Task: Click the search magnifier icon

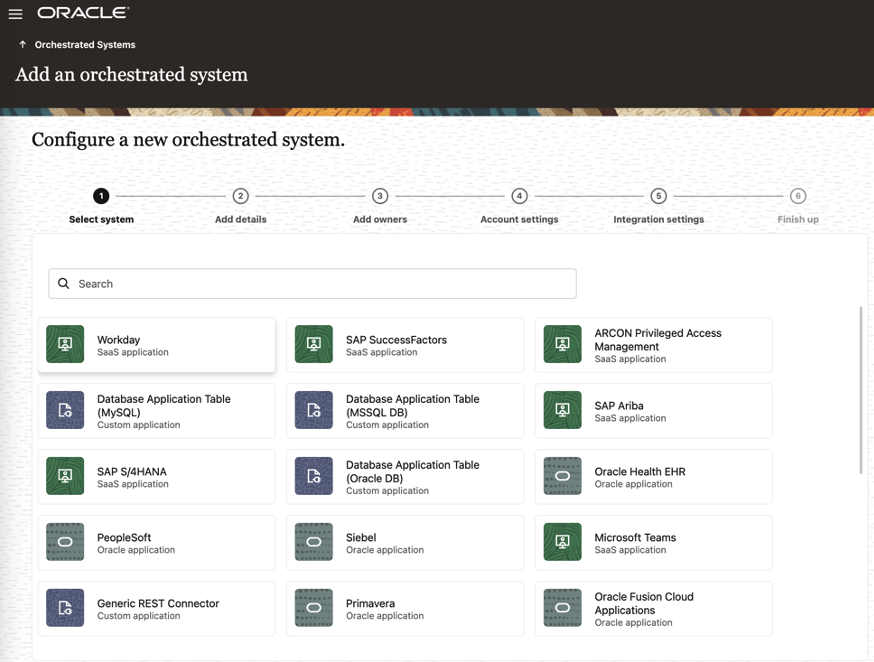Action: point(64,284)
